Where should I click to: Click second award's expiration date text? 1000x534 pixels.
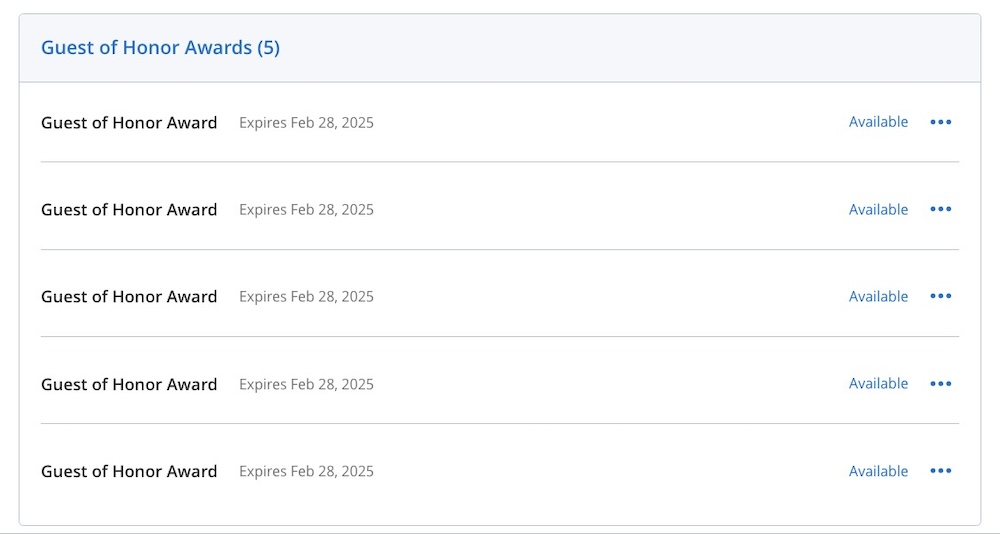[x=306, y=210]
